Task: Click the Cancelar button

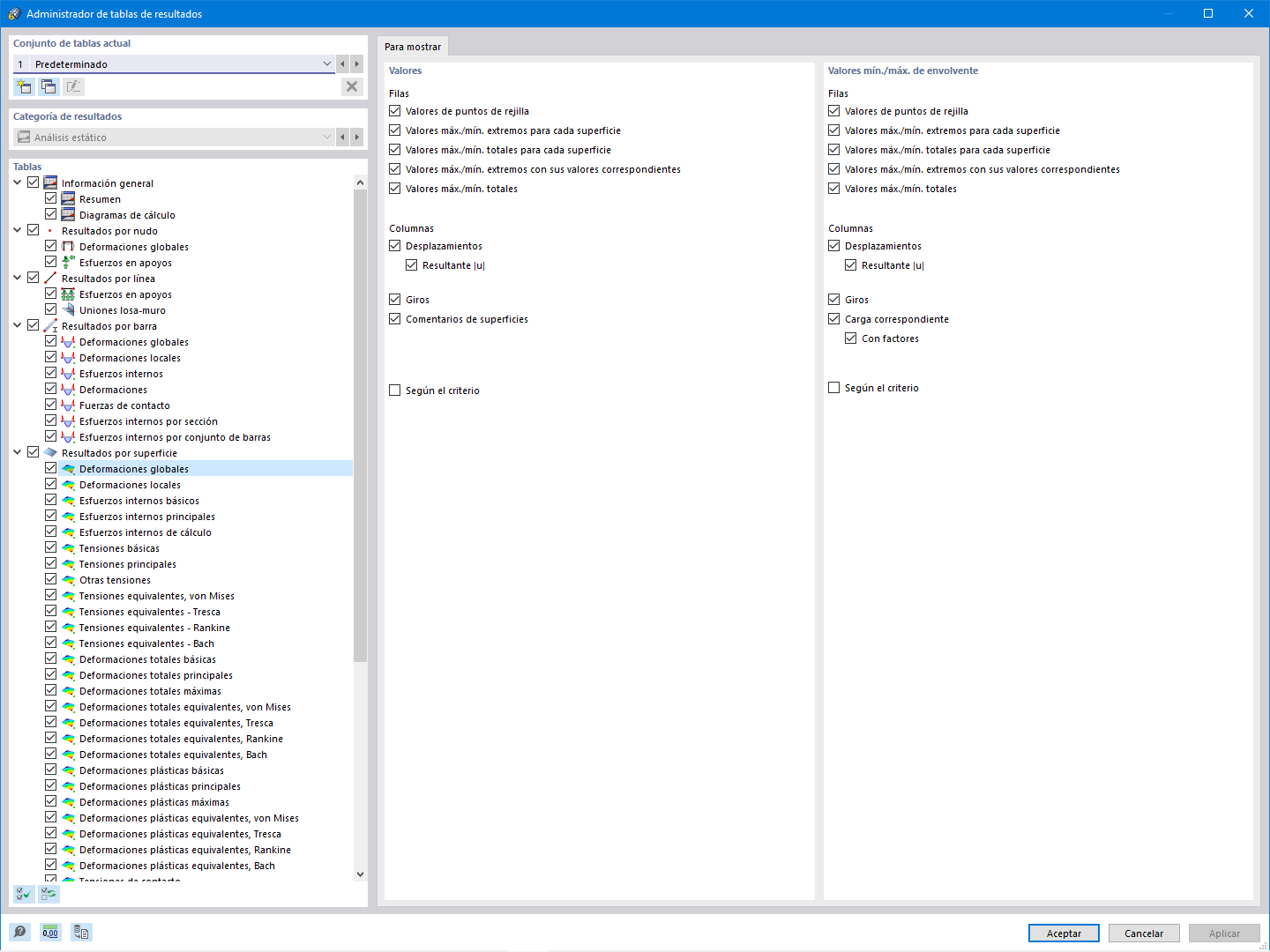Action: pyautogui.click(x=1144, y=933)
